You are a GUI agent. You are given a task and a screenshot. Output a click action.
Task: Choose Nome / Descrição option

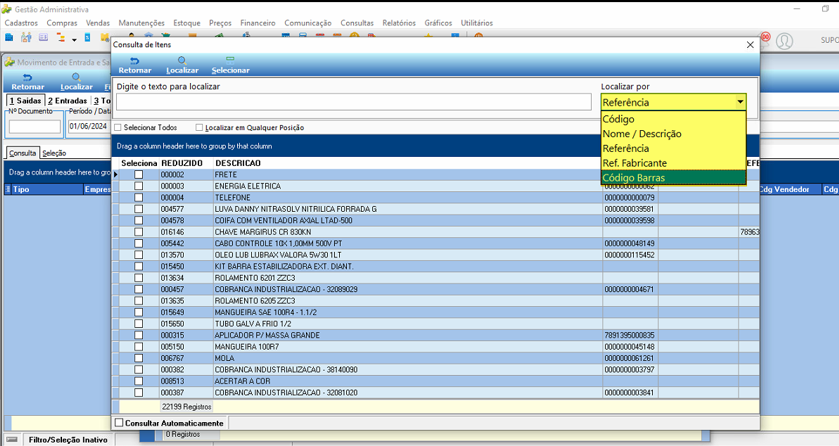(673, 134)
